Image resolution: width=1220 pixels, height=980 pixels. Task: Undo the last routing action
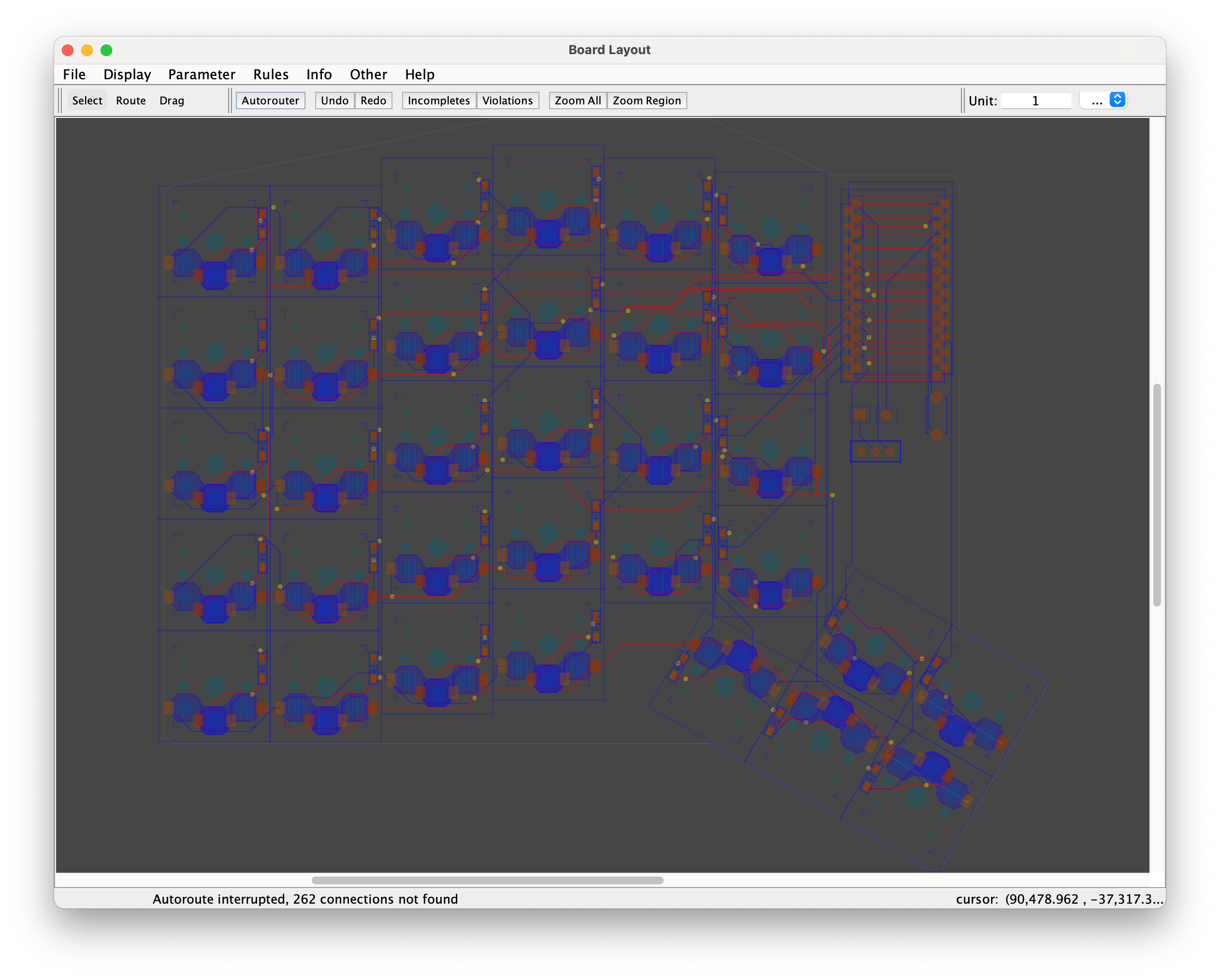(x=334, y=100)
